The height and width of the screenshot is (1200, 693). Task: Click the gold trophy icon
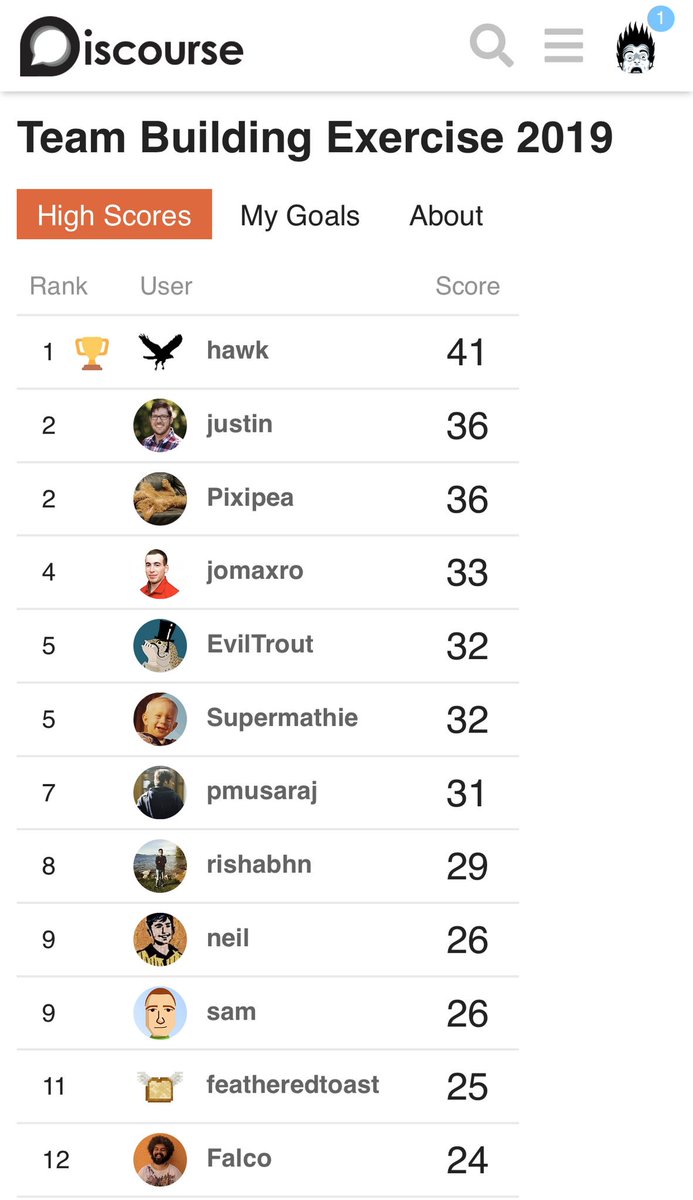92,352
